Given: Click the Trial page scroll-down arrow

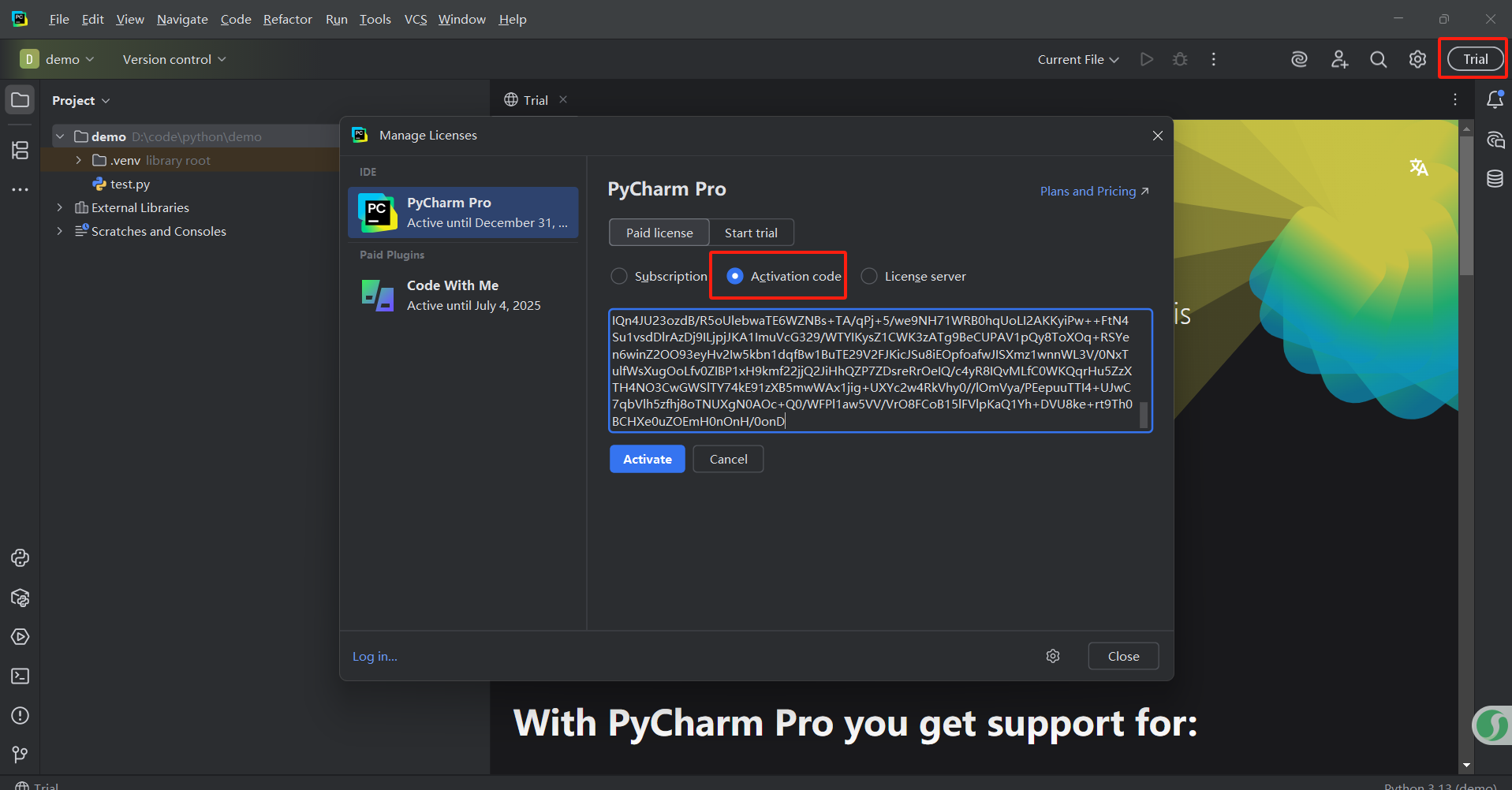Looking at the screenshot, I should click(x=1466, y=765).
